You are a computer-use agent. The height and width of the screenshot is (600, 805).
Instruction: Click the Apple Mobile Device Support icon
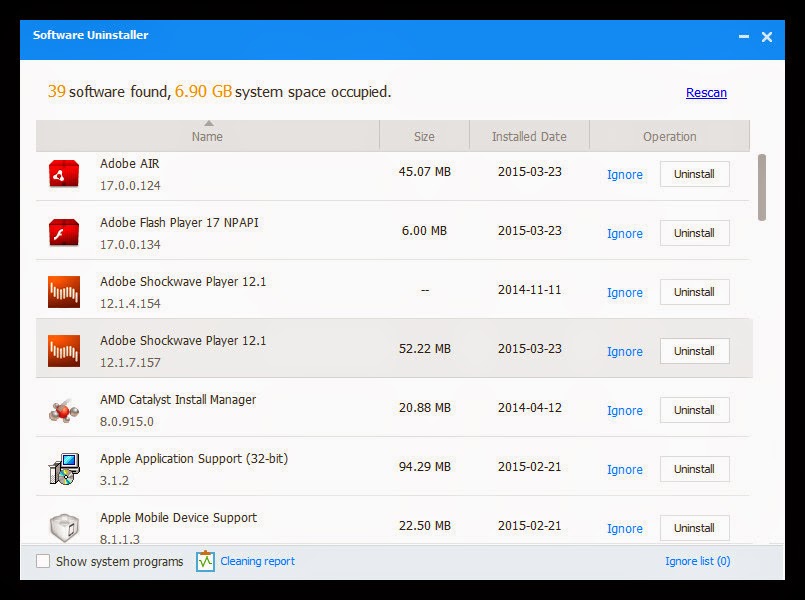point(64,528)
